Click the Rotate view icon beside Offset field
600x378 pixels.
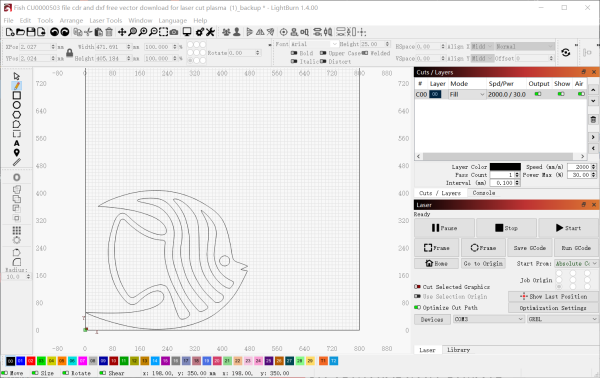566,52
